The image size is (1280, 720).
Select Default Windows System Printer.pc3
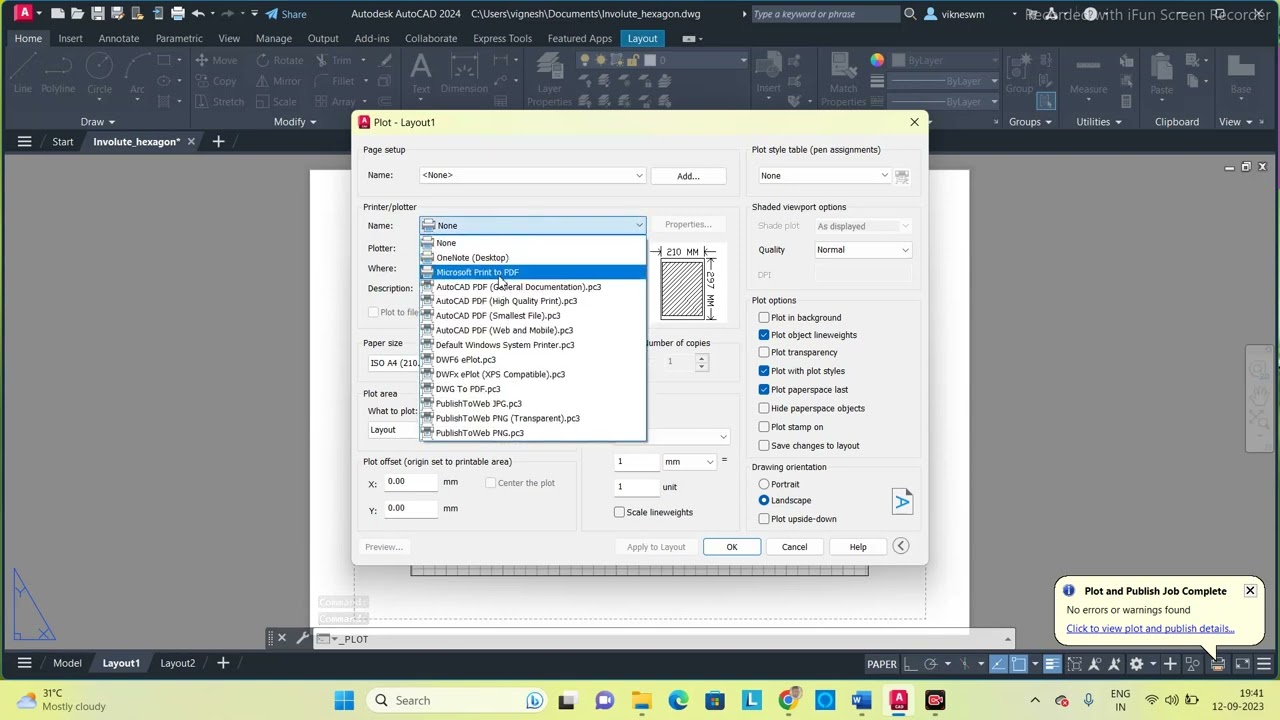(532, 345)
